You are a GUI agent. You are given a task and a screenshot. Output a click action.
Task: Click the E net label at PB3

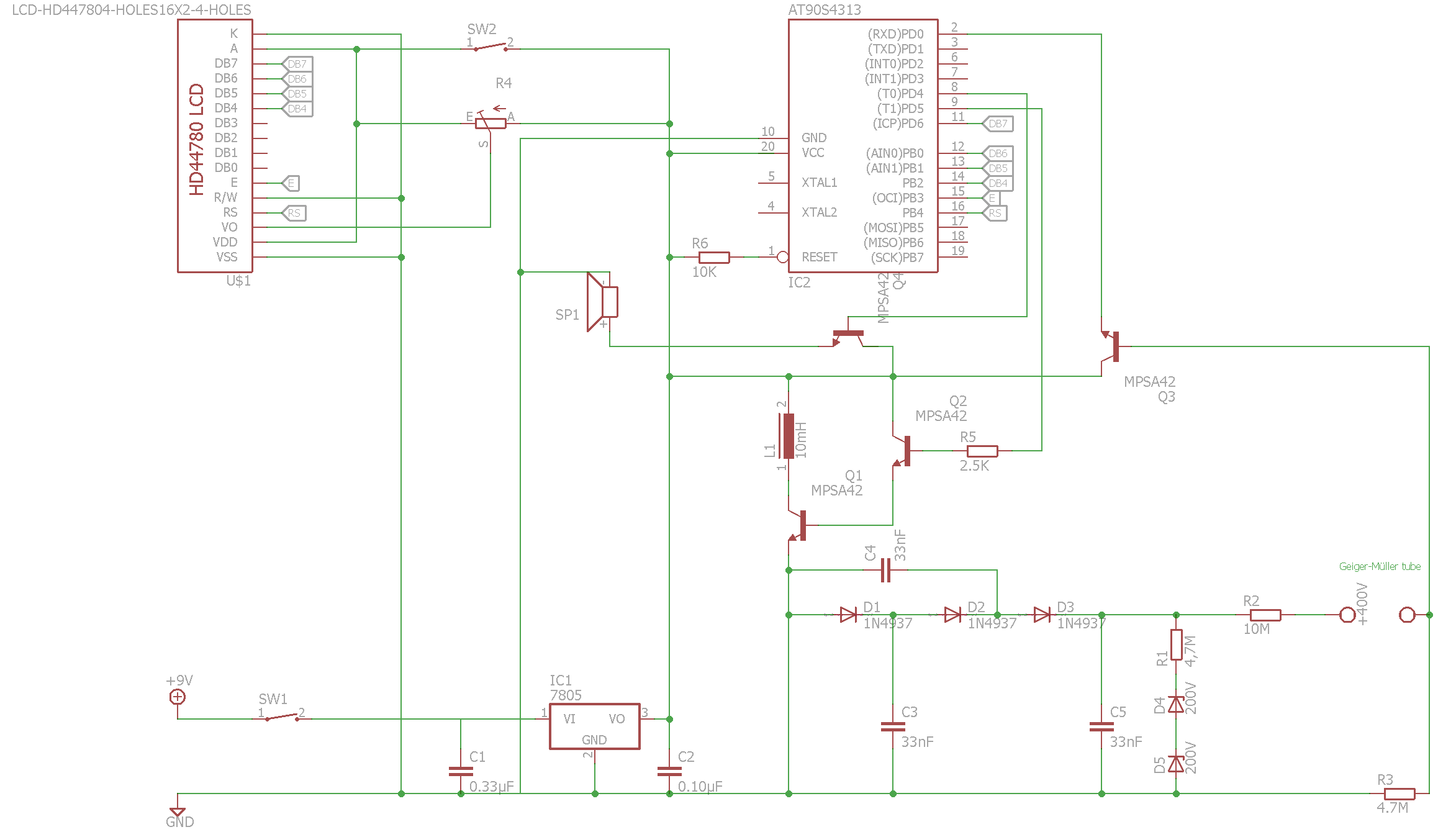[992, 198]
